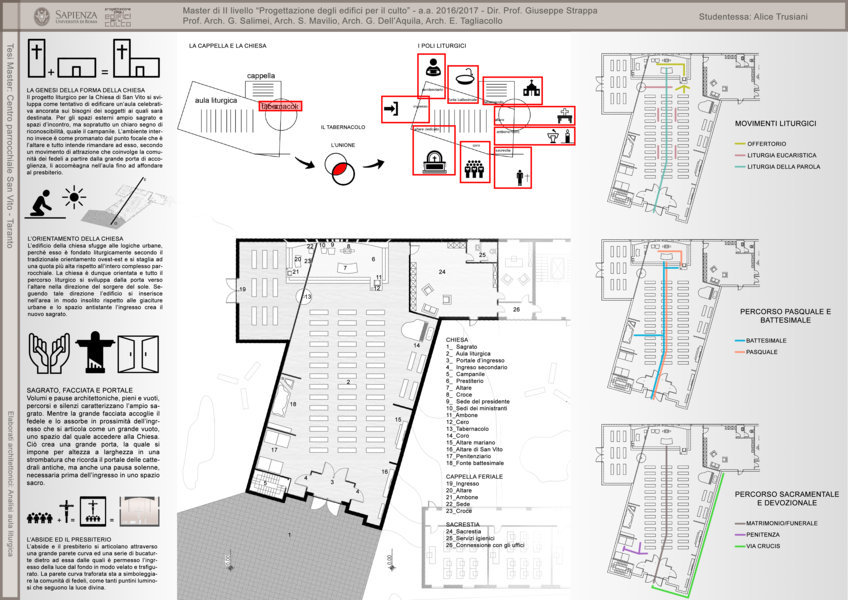Click 'CAPPELLA FERIALE' legend heading
848x600 pixels.
coord(474,477)
